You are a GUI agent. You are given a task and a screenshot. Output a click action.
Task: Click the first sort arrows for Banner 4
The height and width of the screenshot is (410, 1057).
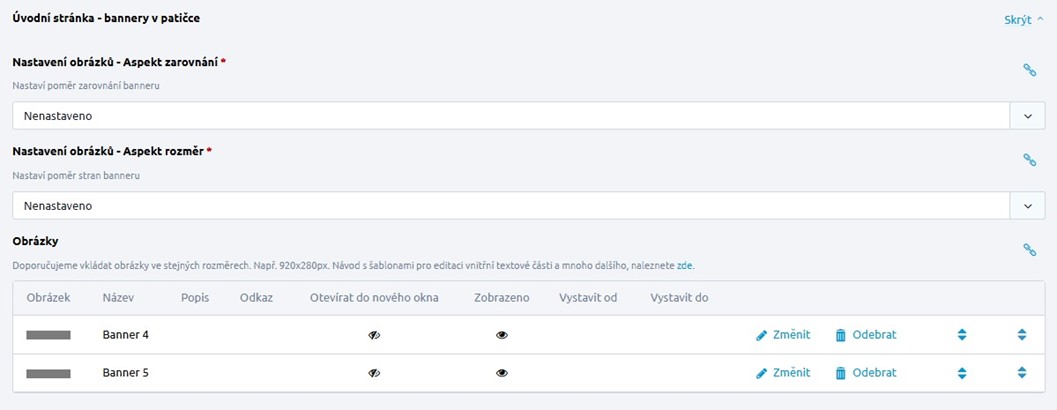(962, 335)
